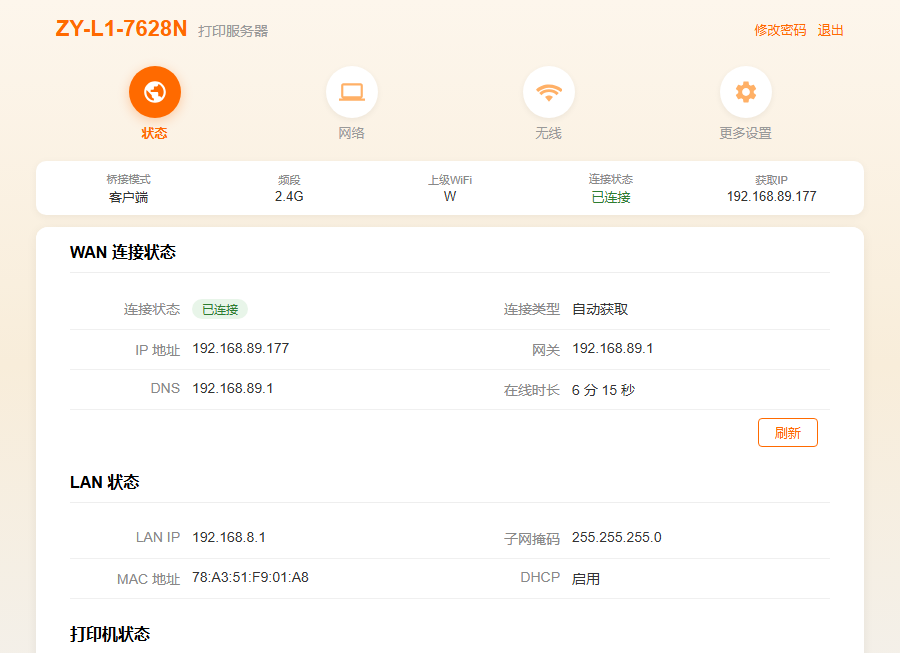The image size is (900, 653).
Task: Open the 状态 globe icon
Action: 155,92
